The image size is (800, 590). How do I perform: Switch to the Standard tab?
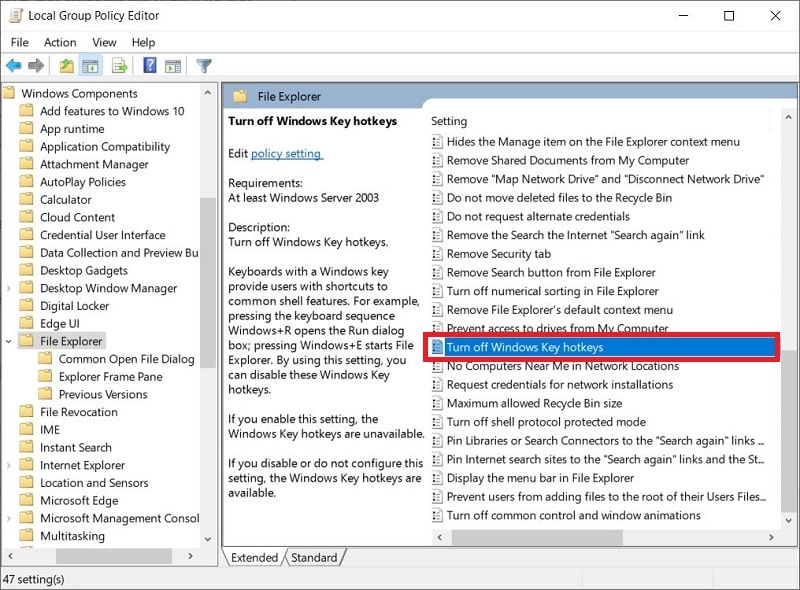coord(316,558)
